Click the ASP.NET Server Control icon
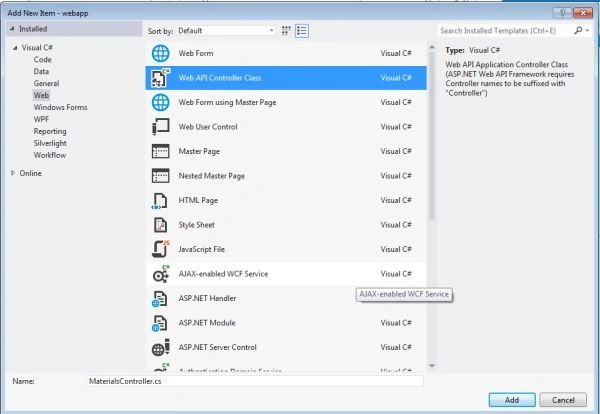Image resolution: width=600 pixels, height=414 pixels. pyautogui.click(x=161, y=347)
